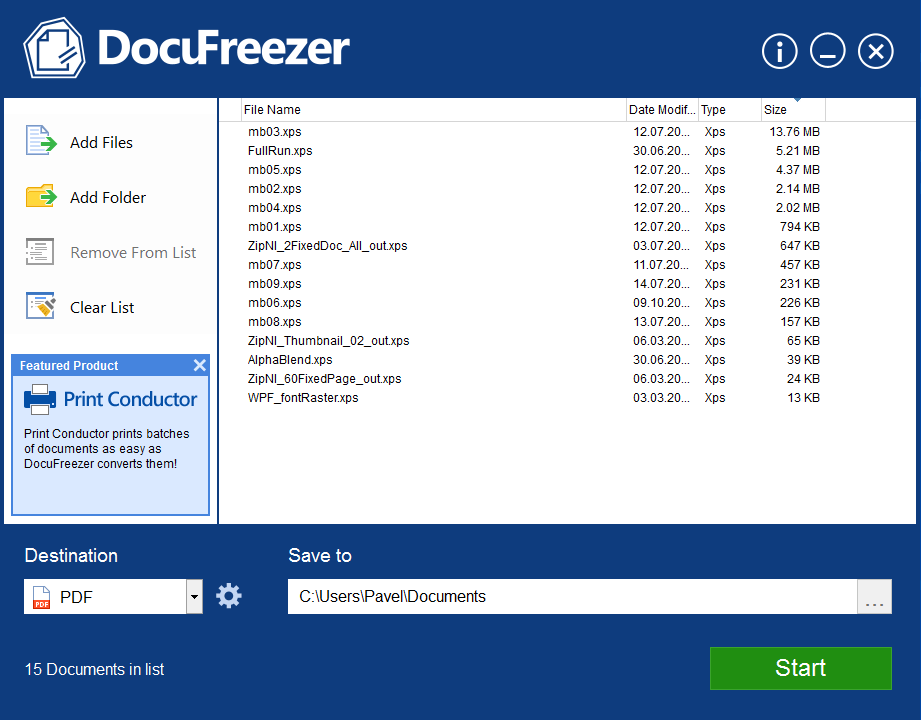Select the PDF destination combo box

113,597
